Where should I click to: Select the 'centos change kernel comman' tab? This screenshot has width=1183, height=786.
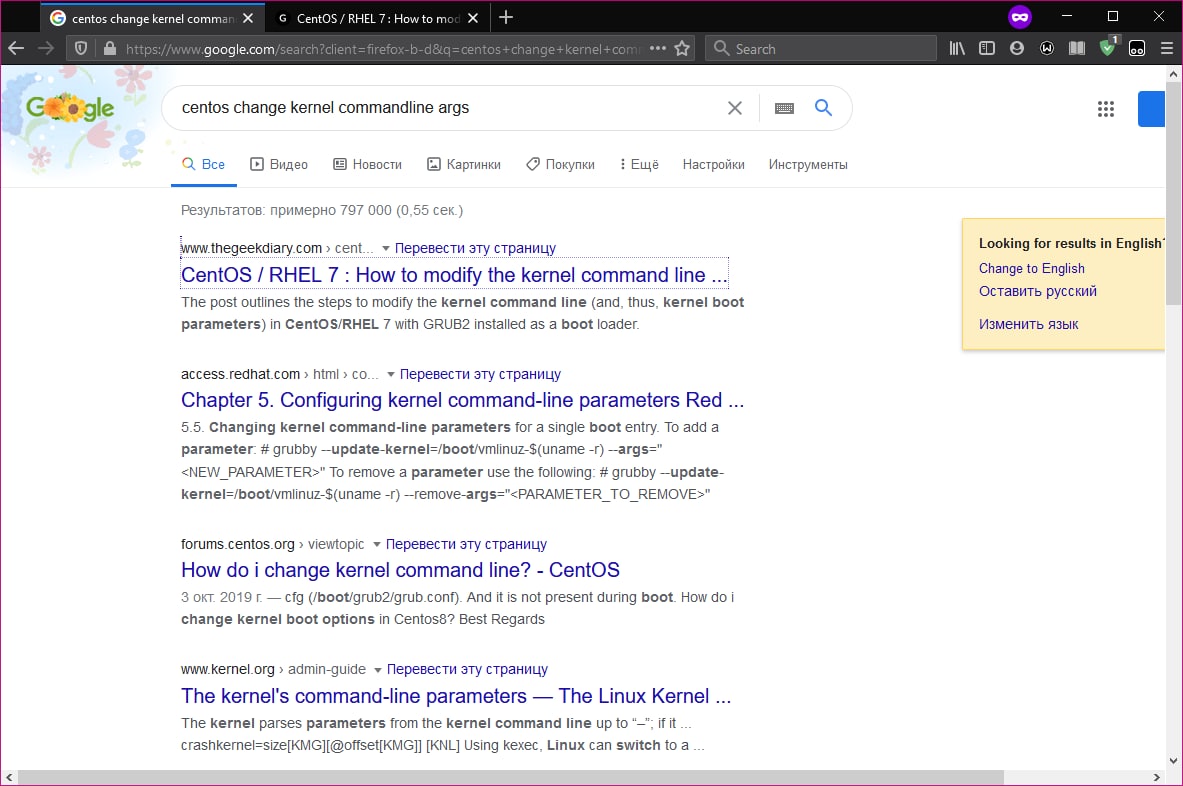(x=152, y=18)
